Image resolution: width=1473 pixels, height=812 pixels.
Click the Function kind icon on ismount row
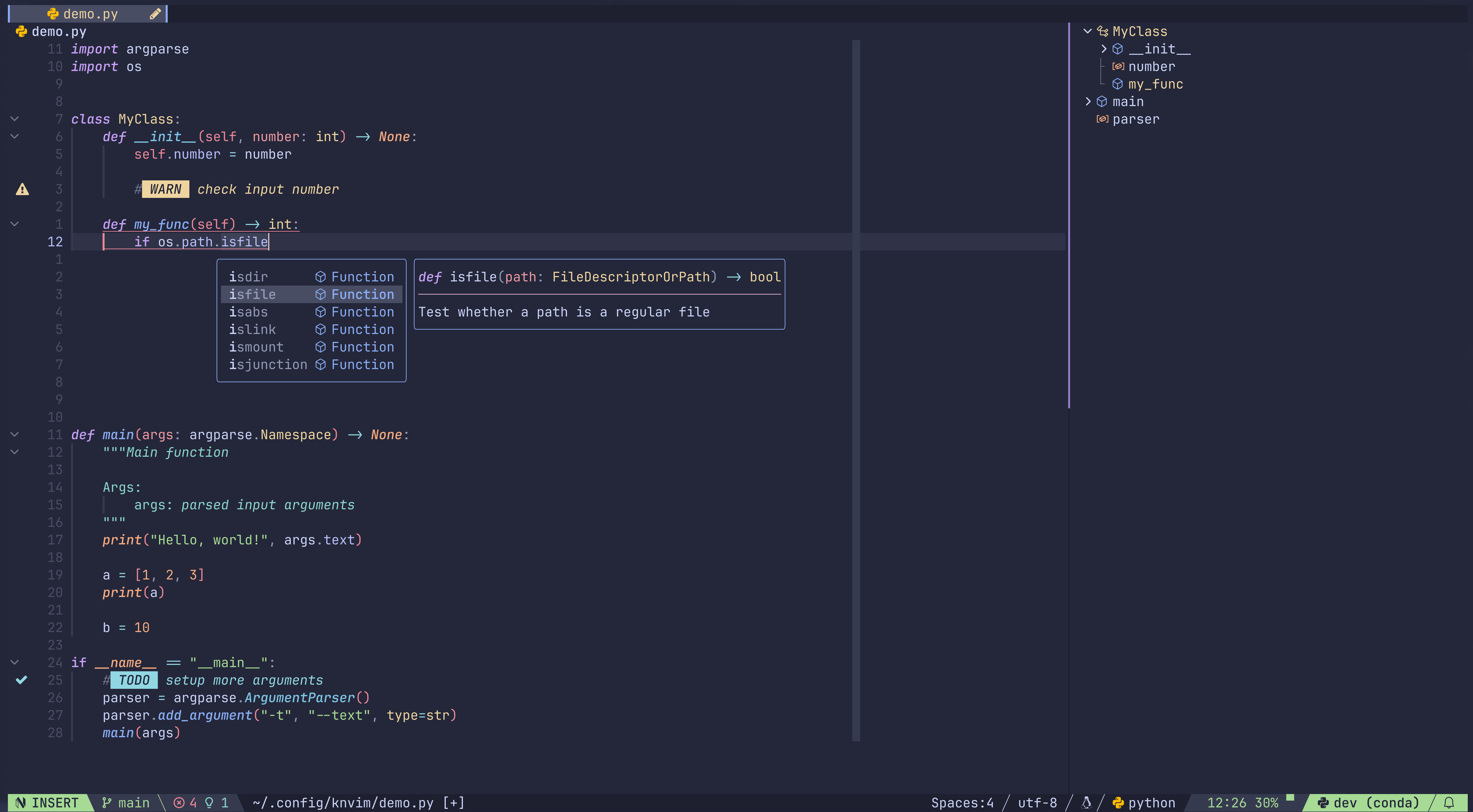(321, 347)
